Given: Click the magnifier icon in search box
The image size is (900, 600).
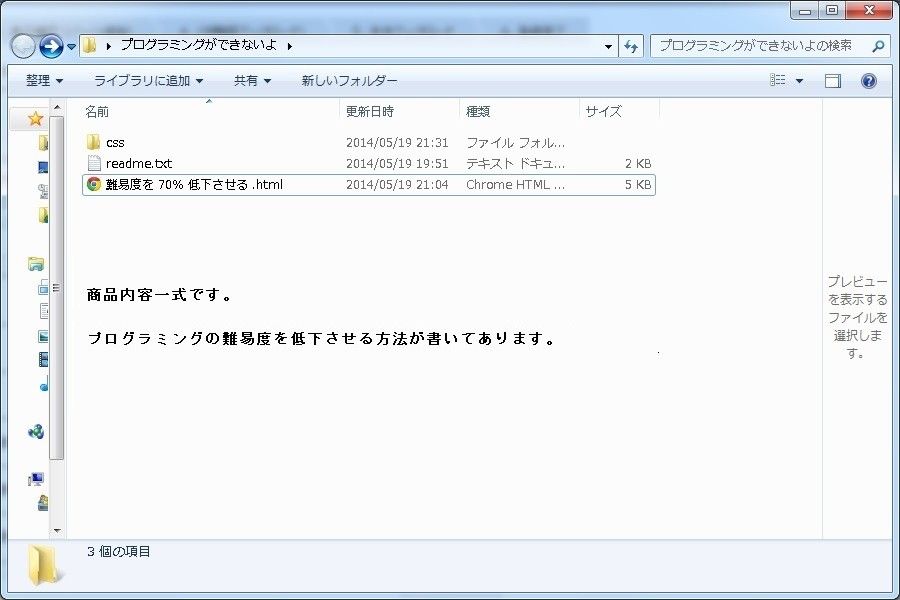Looking at the screenshot, I should pos(878,46).
